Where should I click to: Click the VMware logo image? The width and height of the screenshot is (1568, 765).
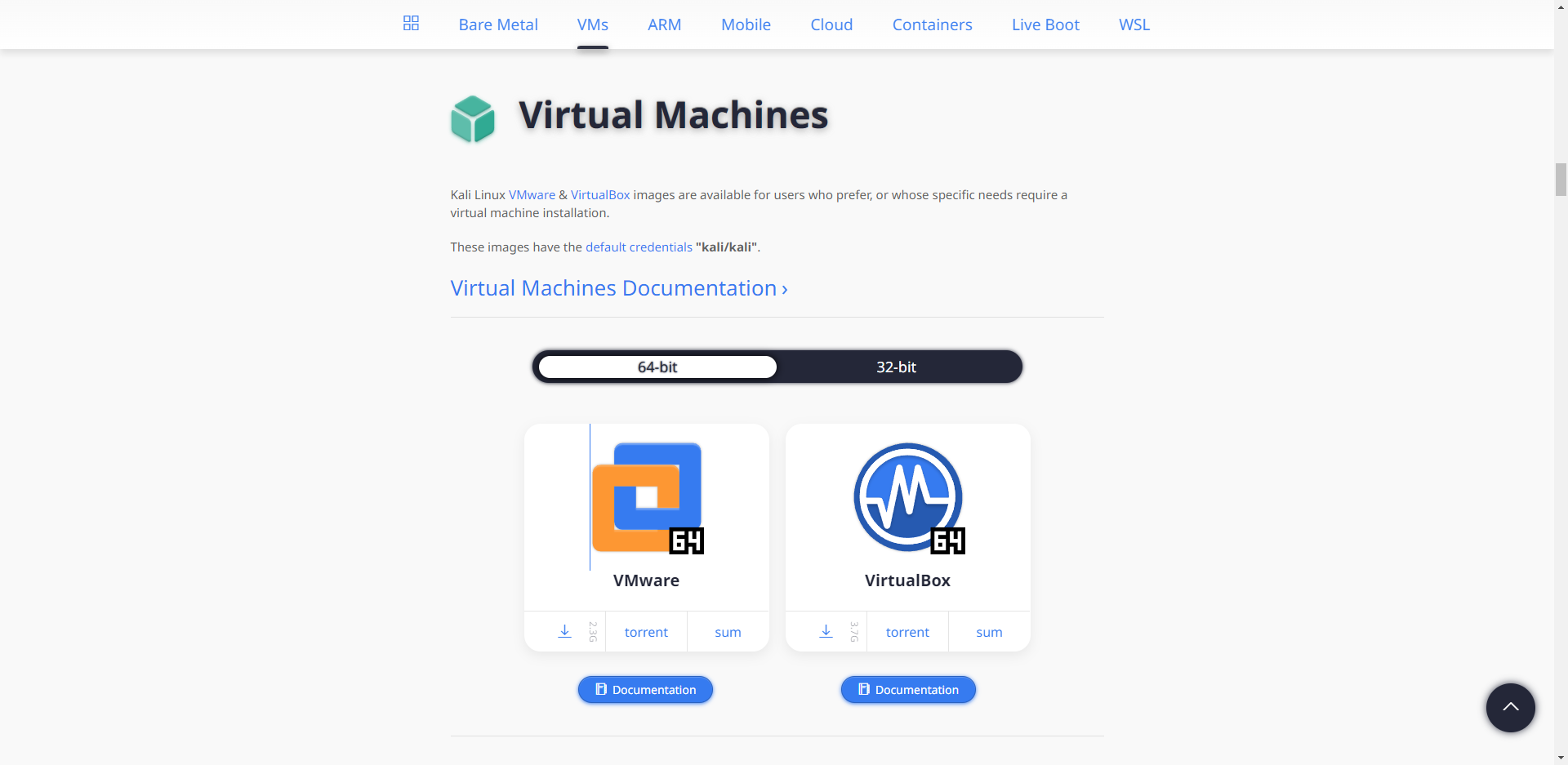tap(647, 498)
